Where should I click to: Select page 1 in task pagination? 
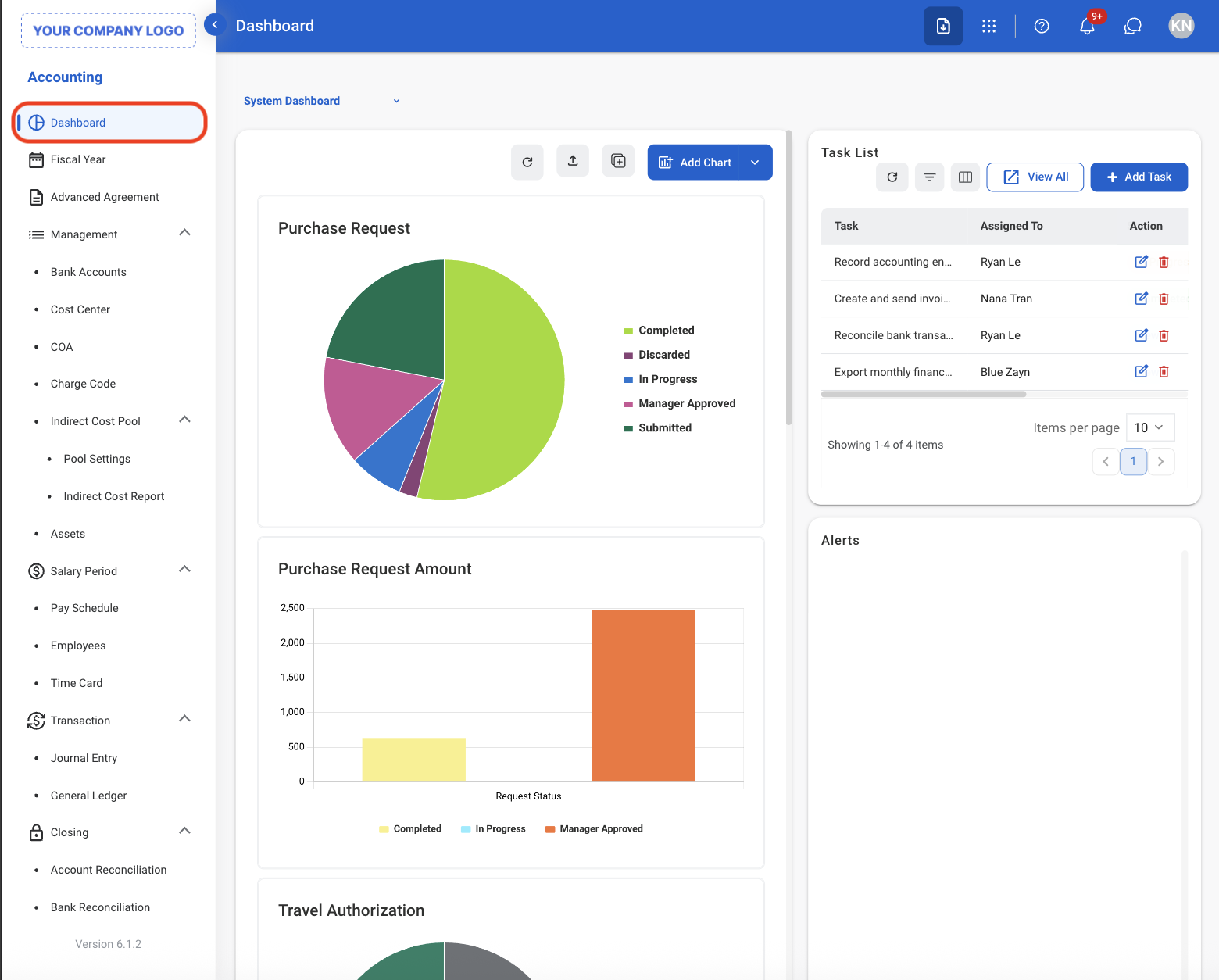[x=1133, y=461]
